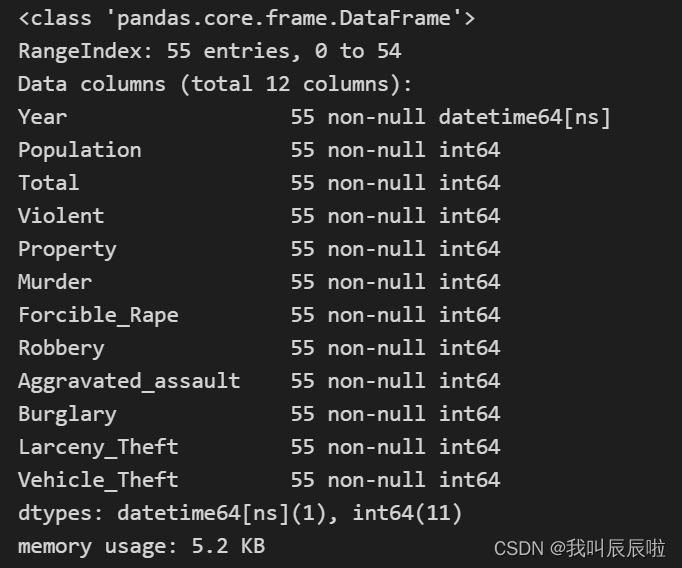Select the Population column name
Image resolution: width=682 pixels, height=568 pixels.
pyautogui.click(x=80, y=150)
